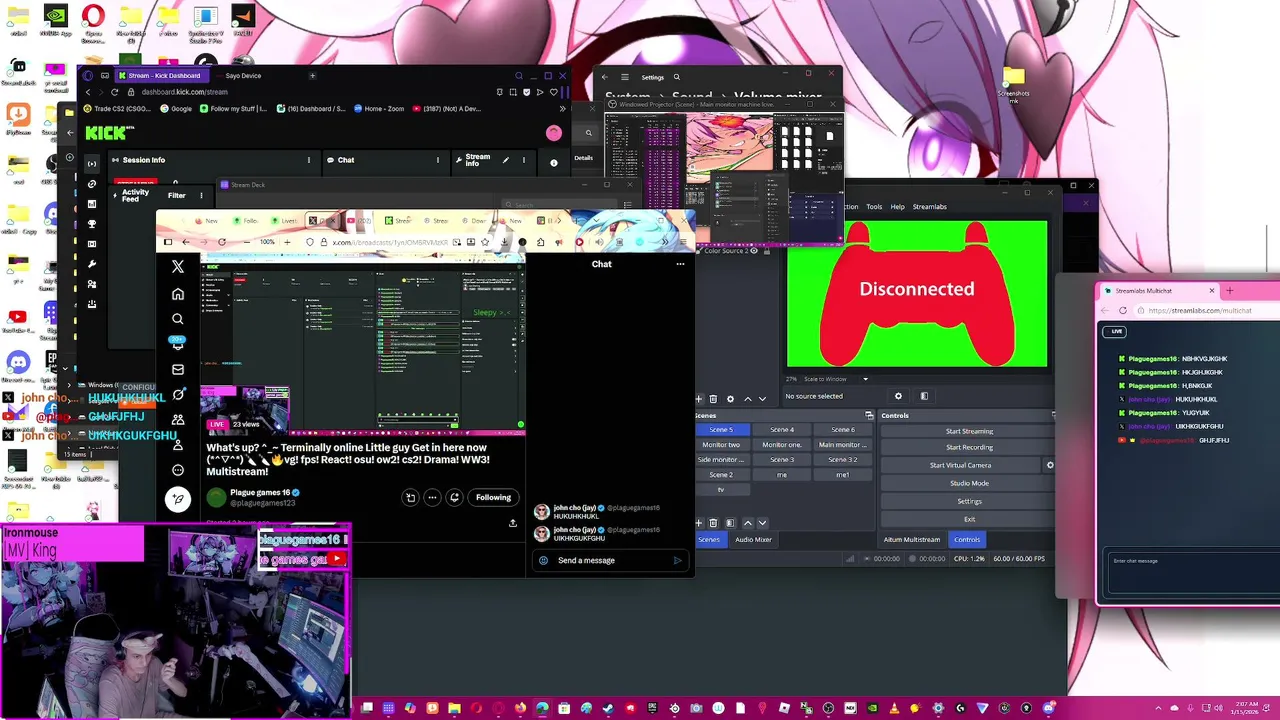Open the hamburger menu in Settings window

625,77
